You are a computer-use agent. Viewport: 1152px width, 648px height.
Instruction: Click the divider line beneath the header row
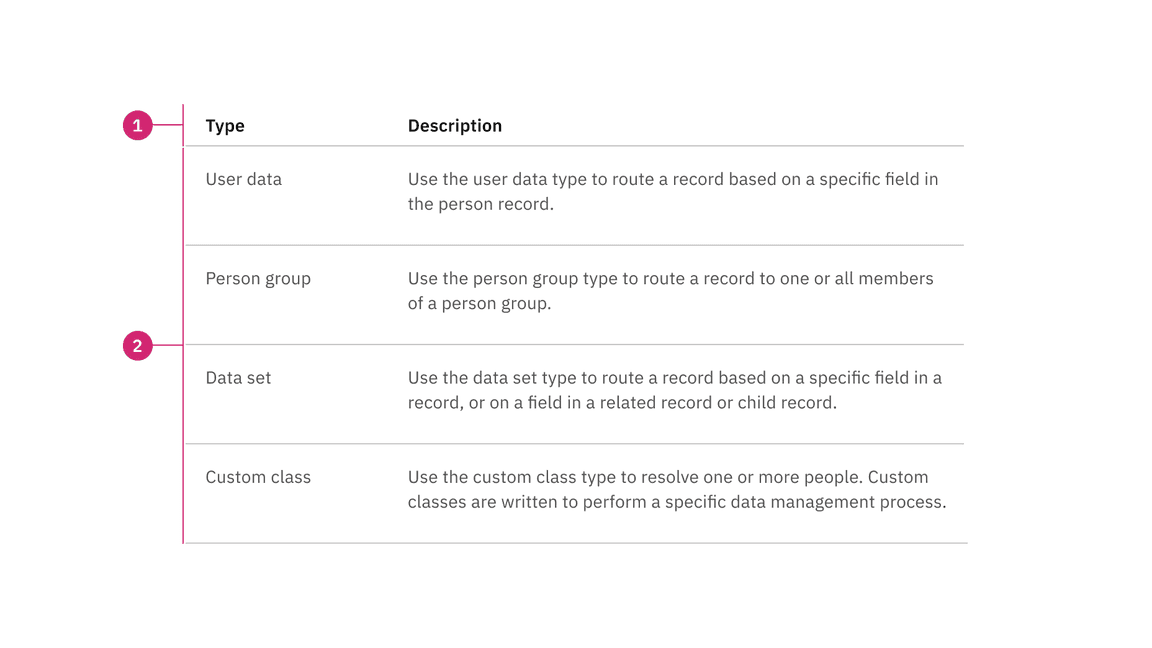click(x=574, y=146)
